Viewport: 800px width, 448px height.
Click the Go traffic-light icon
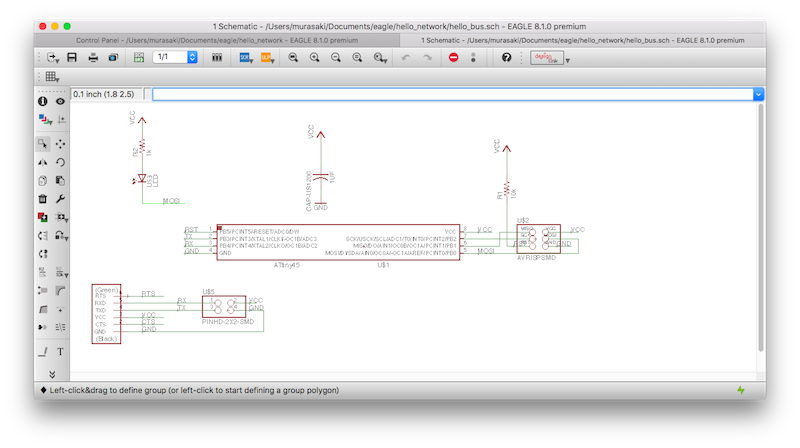[473, 58]
